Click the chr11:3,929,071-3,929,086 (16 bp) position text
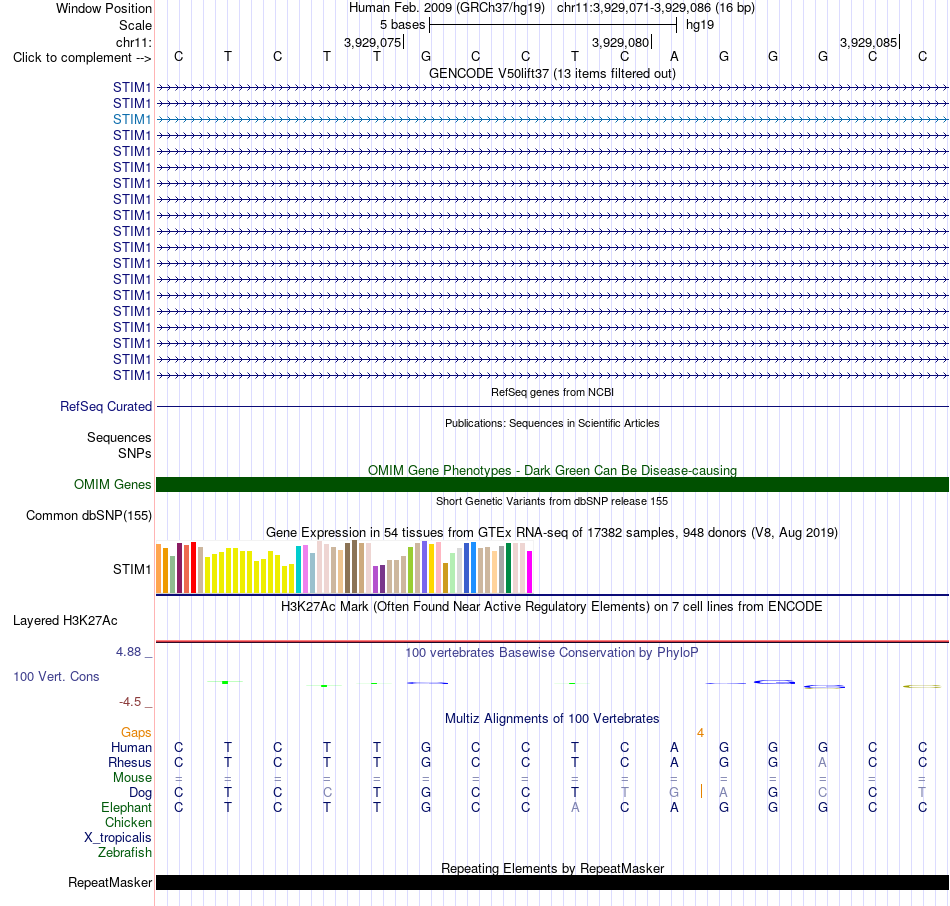Viewport: 950px width, 906px height. point(656,8)
